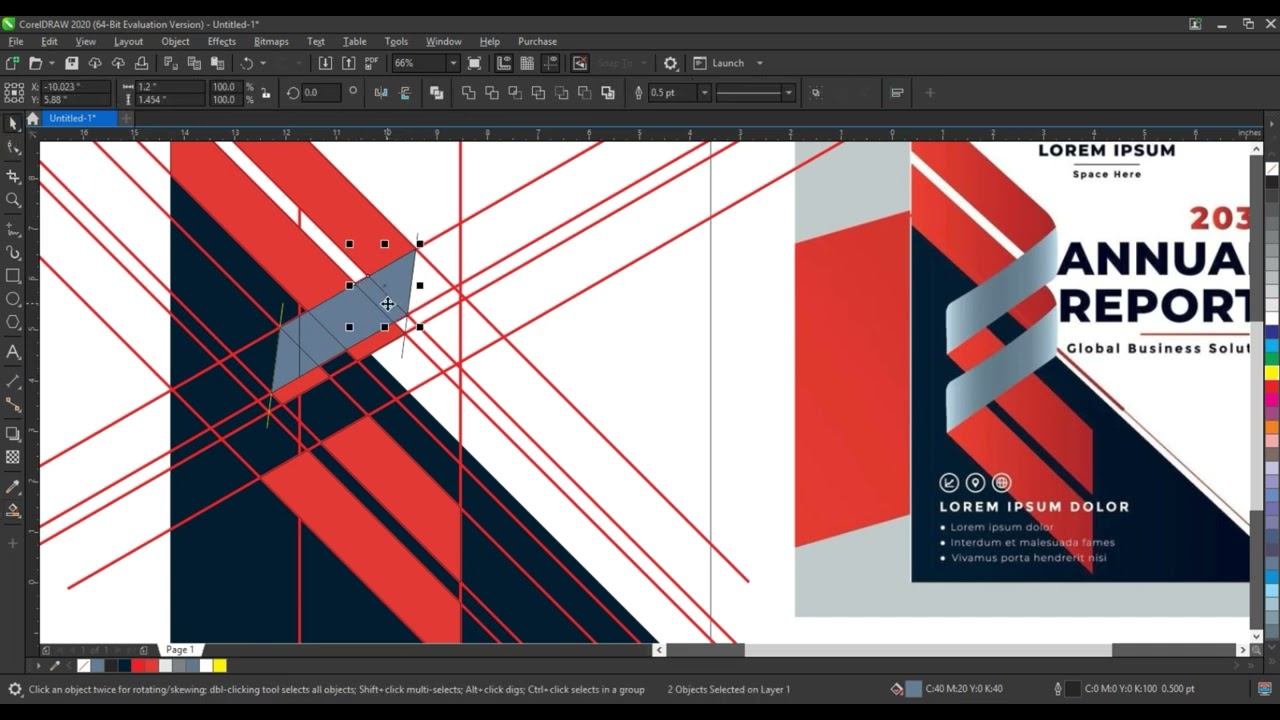Select the Parallel Dimension tool
Viewport: 1280px width, 720px height.
tap(13, 381)
